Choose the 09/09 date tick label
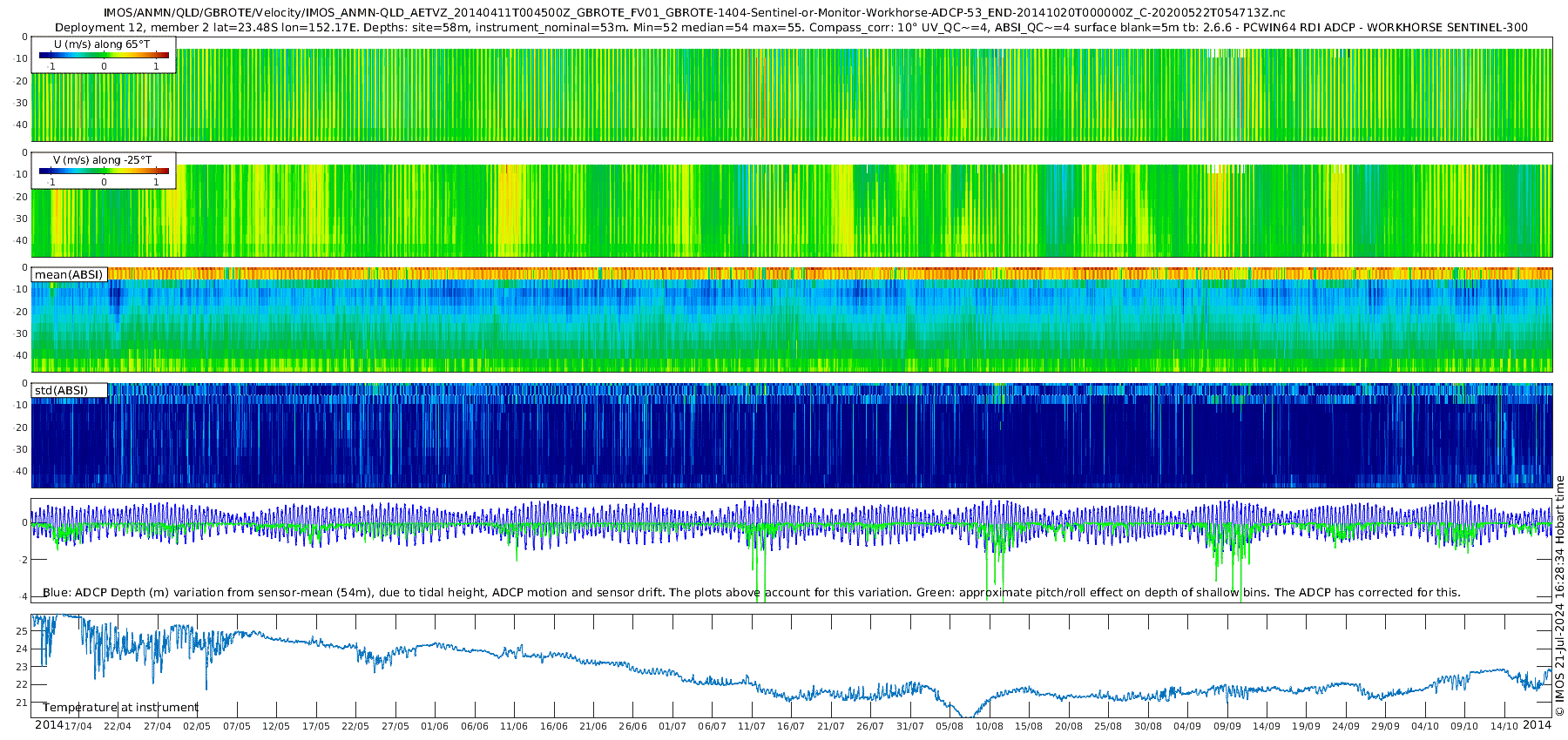This screenshot has height=740, width=1568. [1227, 726]
